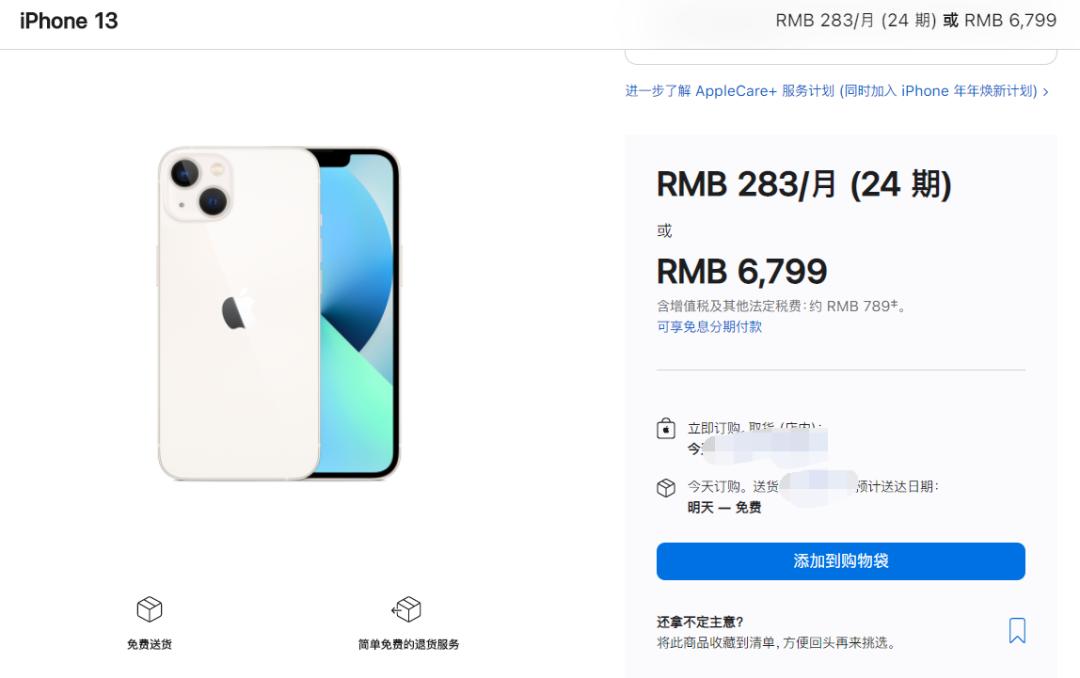Click the 还拿不定主意? heading
This screenshot has height=678, width=1080.
tap(700, 622)
